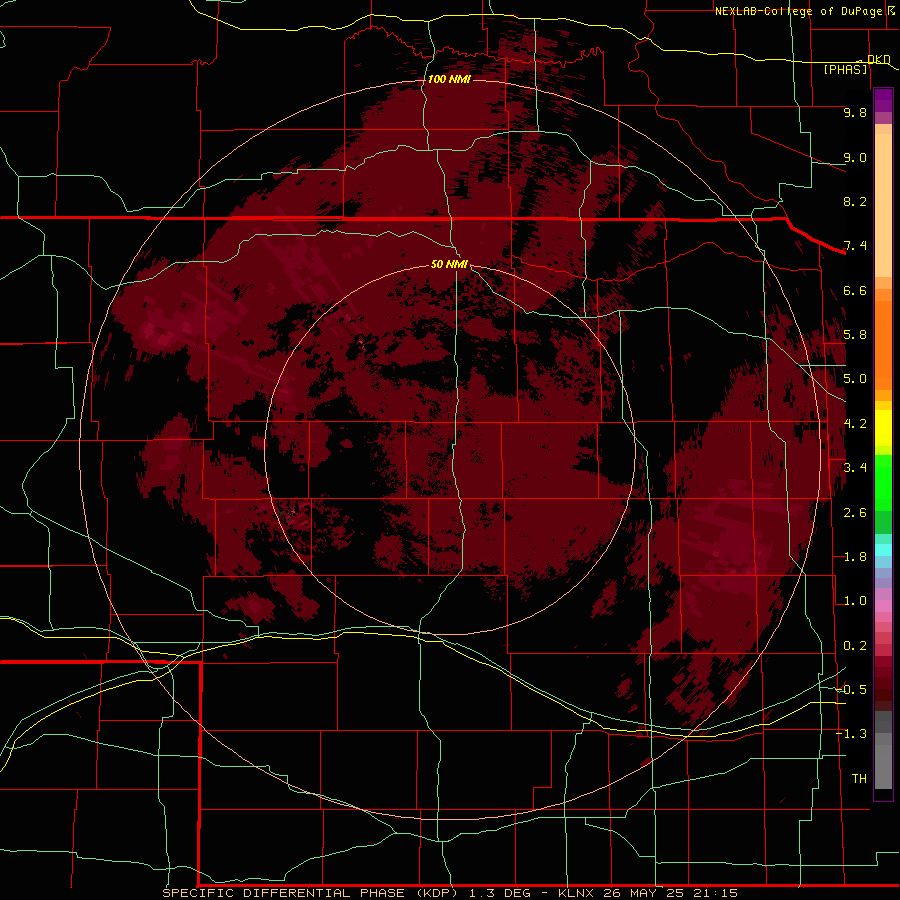Click the 50 NMI range ring label

point(449,264)
